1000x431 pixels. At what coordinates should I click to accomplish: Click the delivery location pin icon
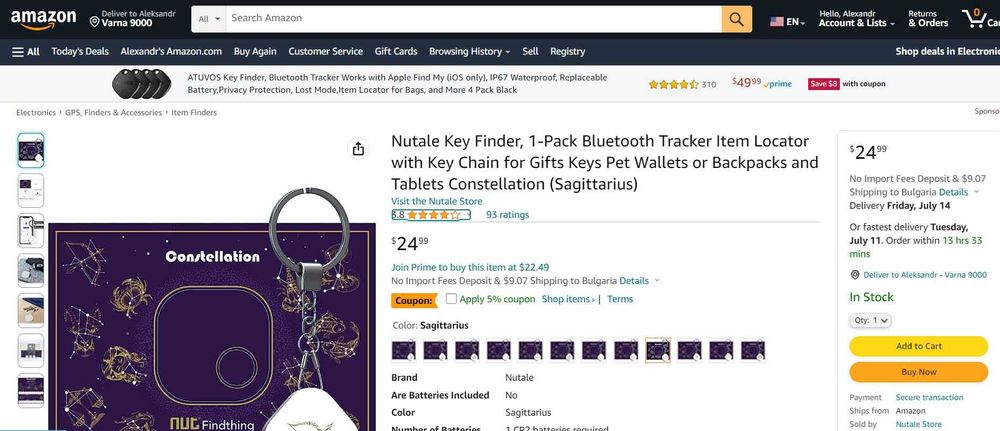coord(94,21)
